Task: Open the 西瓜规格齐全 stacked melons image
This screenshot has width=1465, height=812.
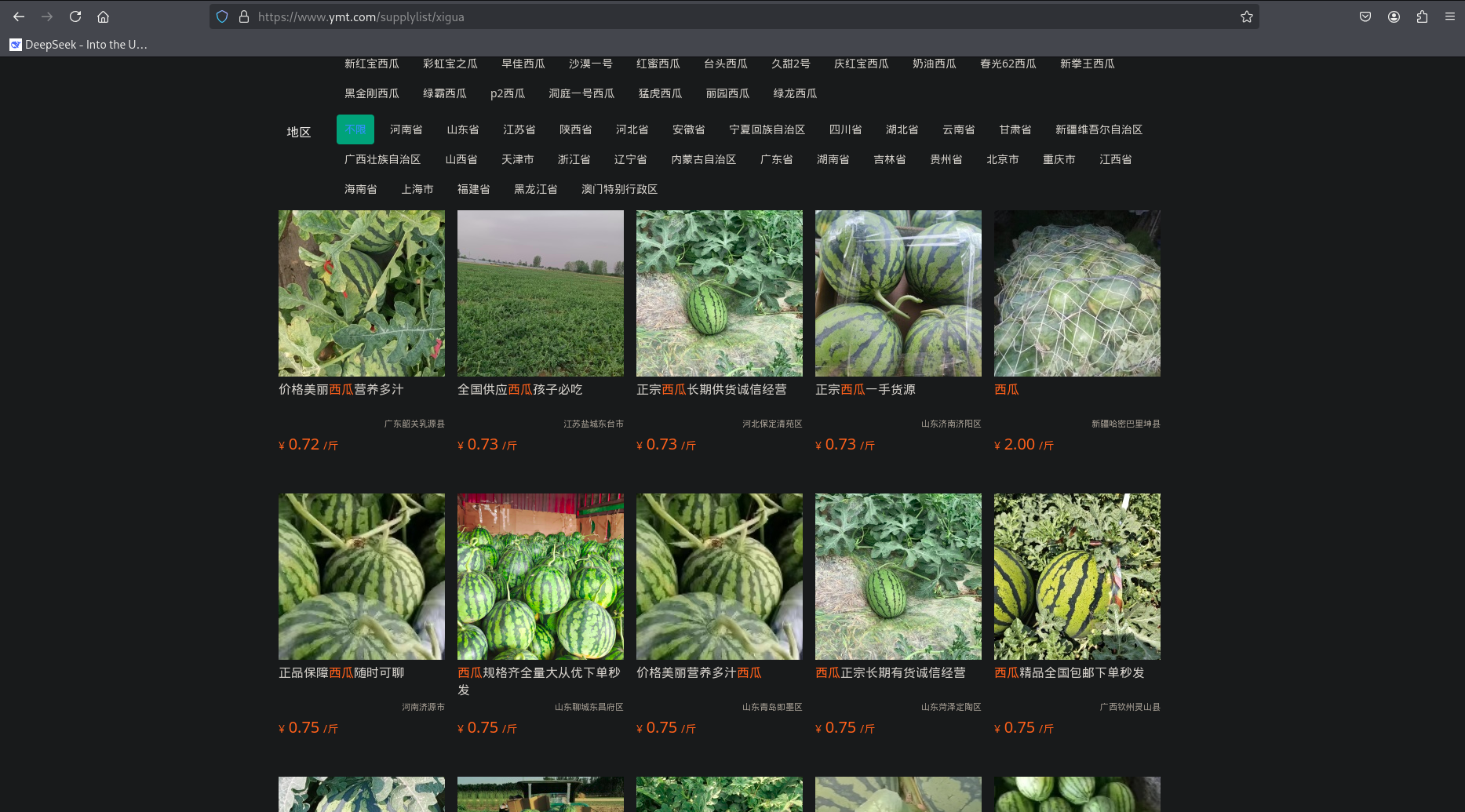Action: pyautogui.click(x=541, y=577)
